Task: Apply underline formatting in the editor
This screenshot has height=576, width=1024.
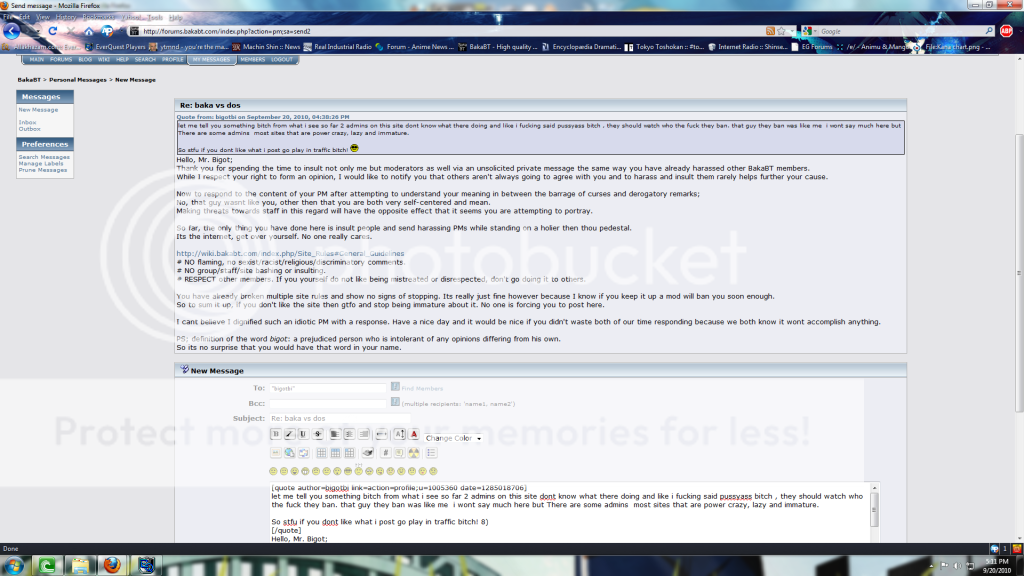Action: (303, 434)
